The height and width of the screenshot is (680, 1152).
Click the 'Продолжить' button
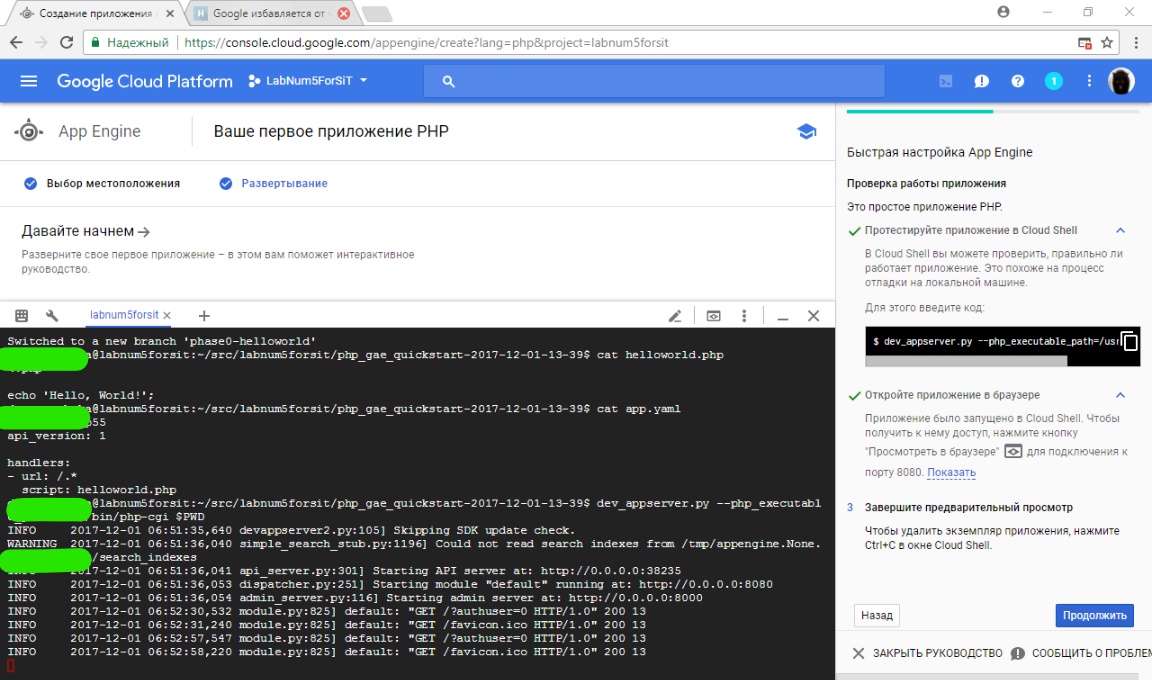[1094, 615]
